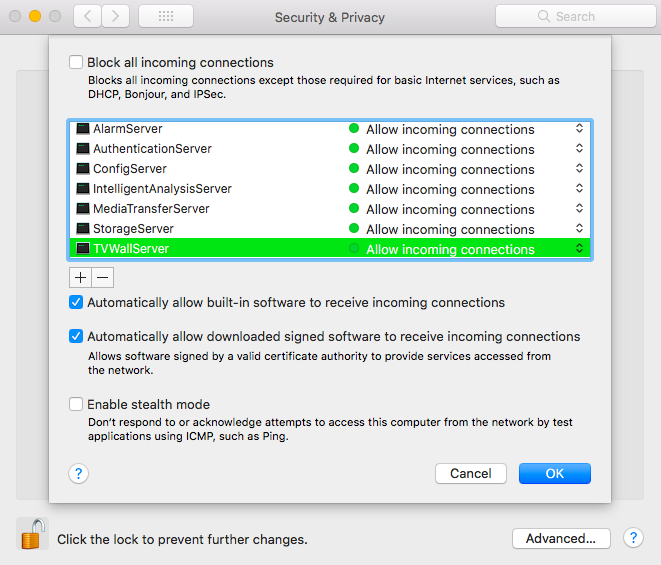Click the minus button to remove selected app

click(102, 277)
